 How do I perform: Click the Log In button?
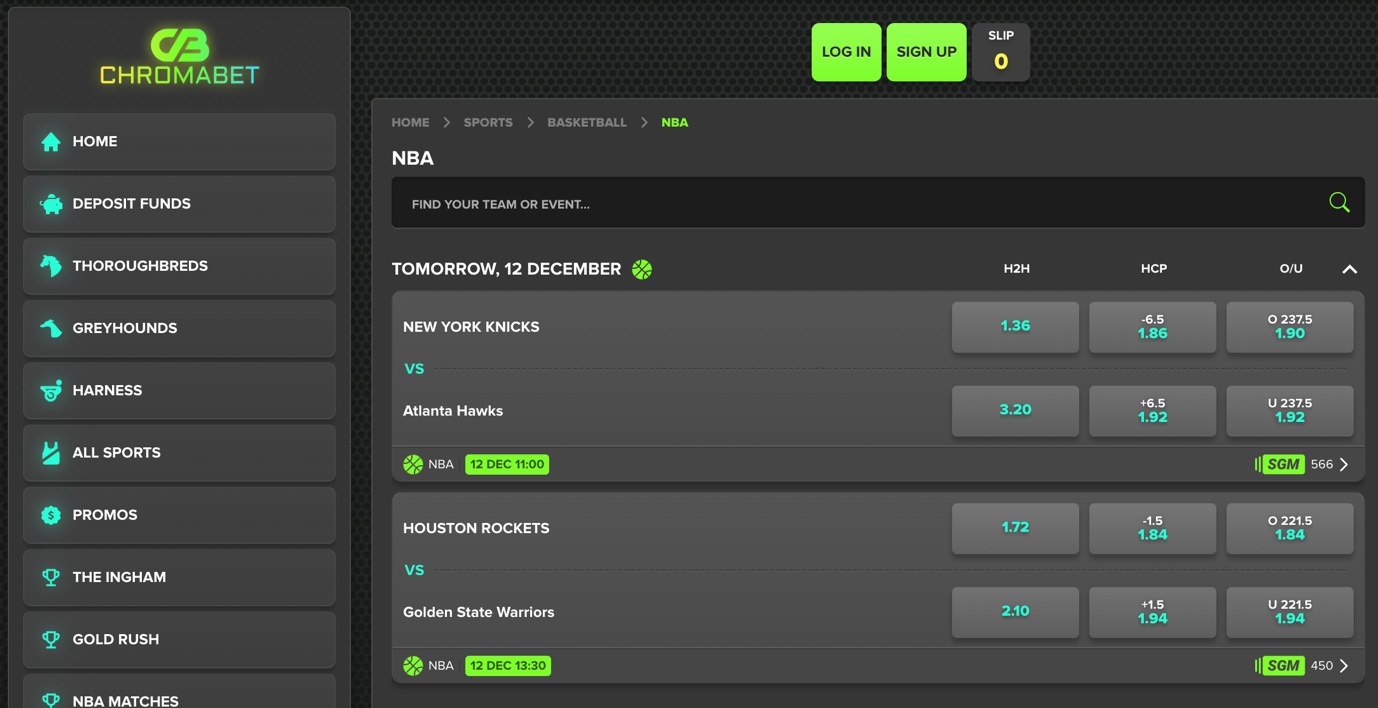pyautogui.click(x=846, y=52)
